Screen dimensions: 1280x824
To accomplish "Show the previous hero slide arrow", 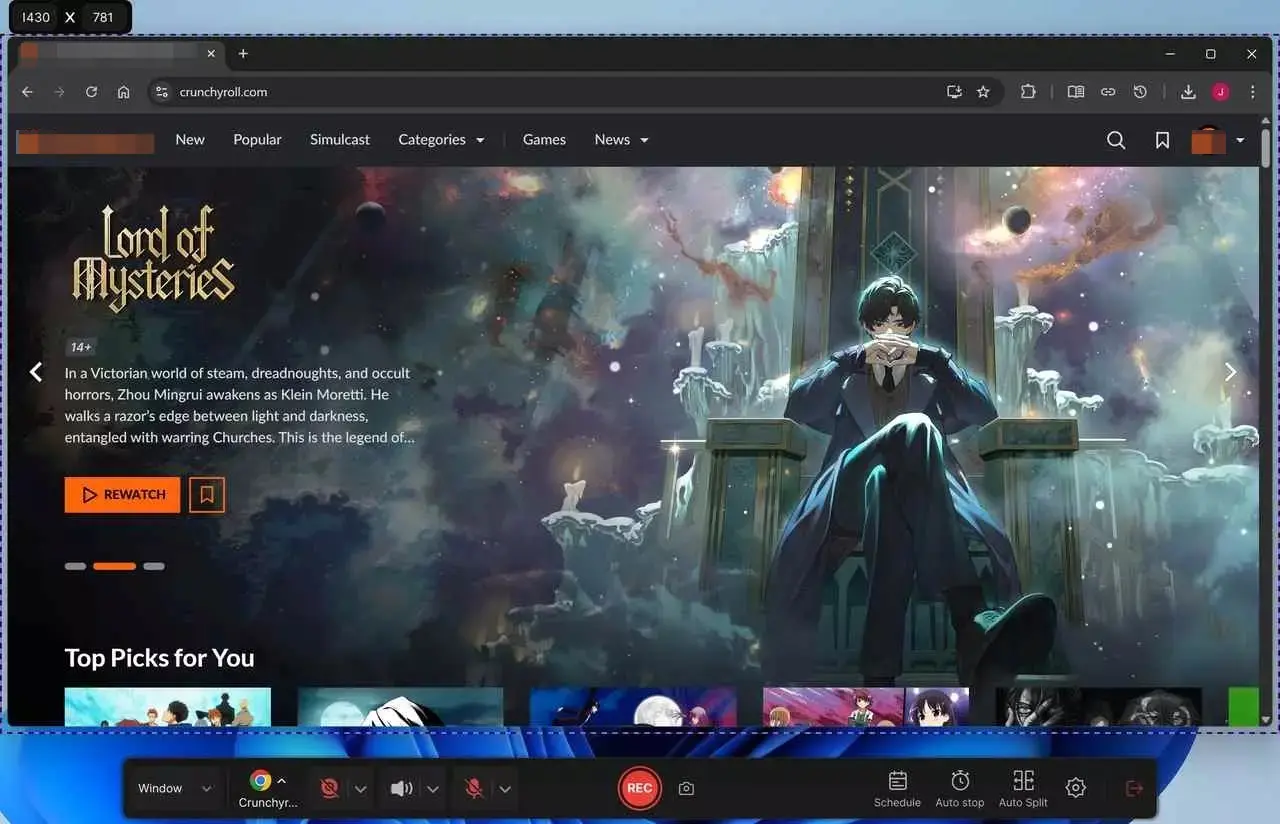I will click(36, 372).
